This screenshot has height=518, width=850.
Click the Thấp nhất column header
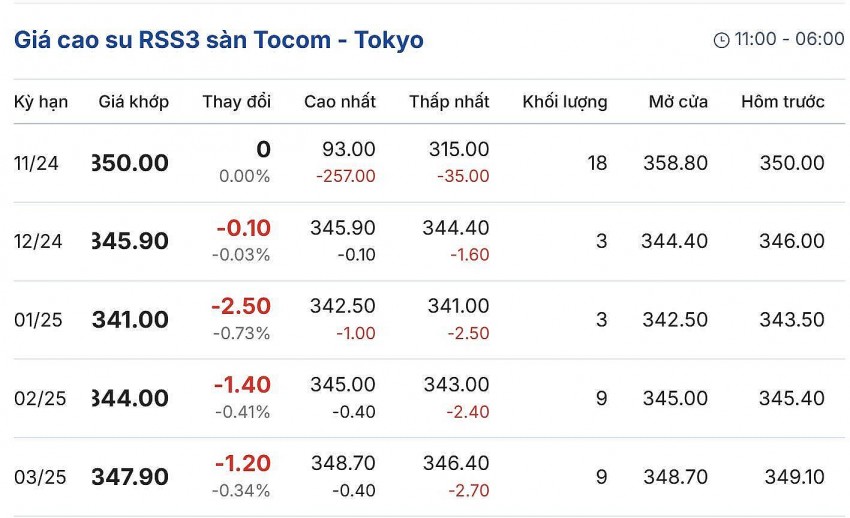(x=449, y=102)
